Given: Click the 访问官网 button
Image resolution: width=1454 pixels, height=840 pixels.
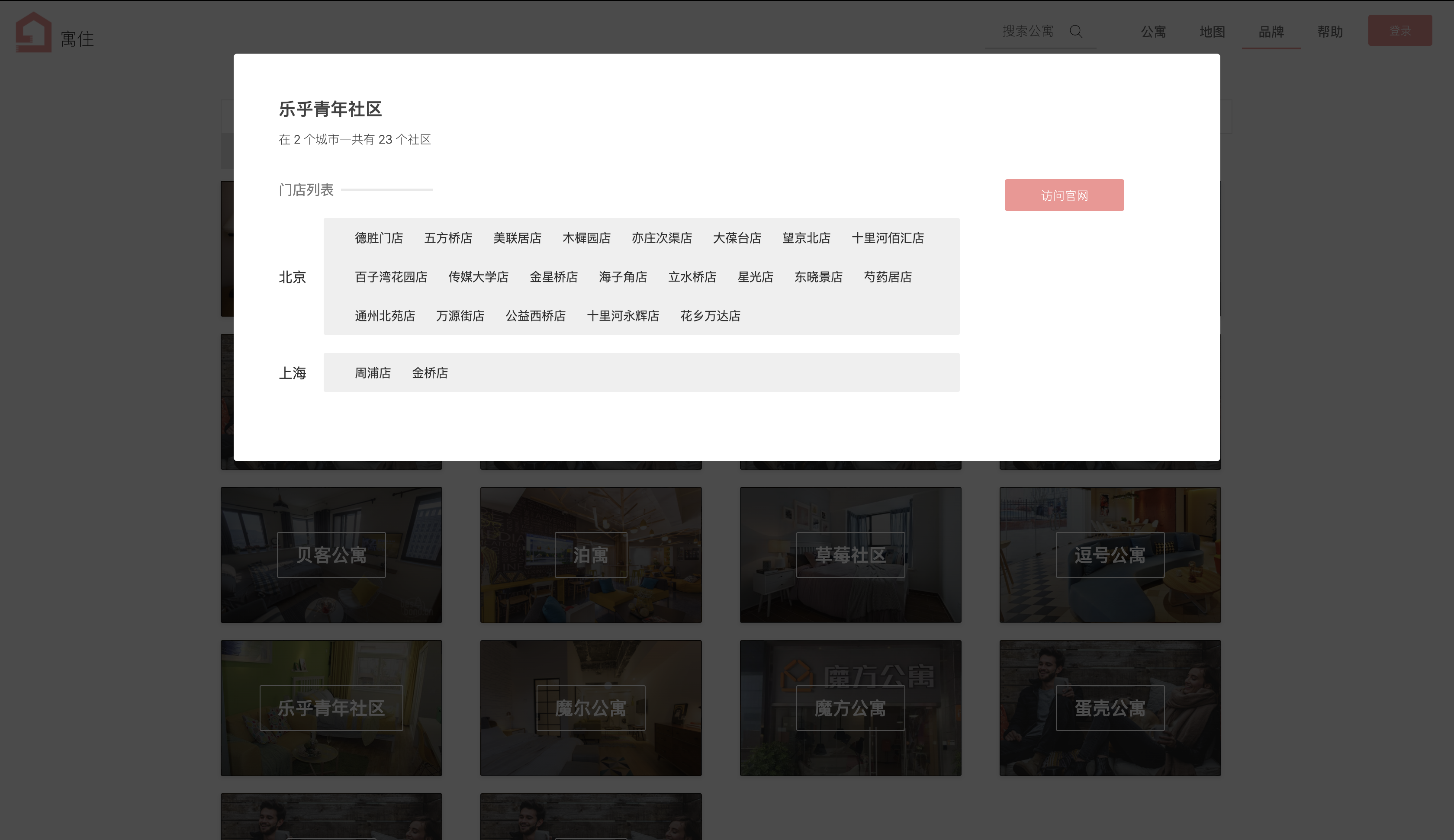Looking at the screenshot, I should (x=1063, y=196).
